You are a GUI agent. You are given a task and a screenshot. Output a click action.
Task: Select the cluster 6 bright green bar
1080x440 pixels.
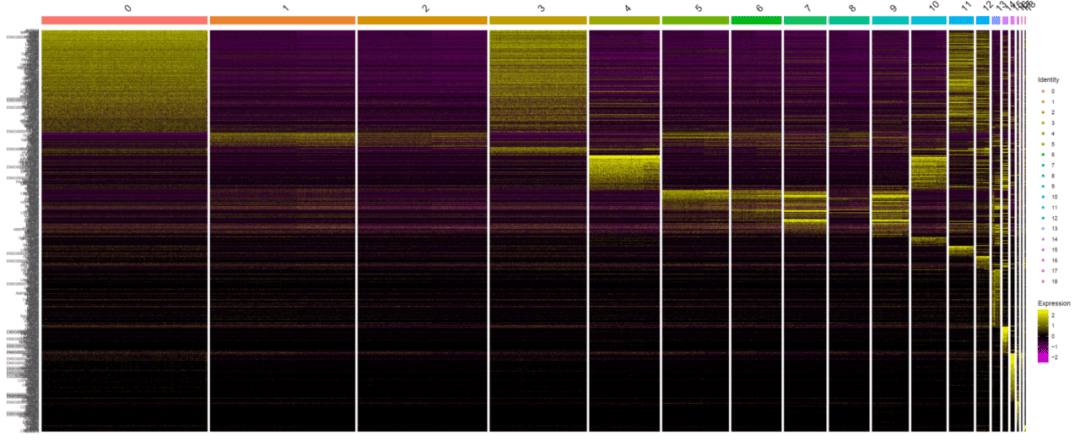[x=756, y=21]
